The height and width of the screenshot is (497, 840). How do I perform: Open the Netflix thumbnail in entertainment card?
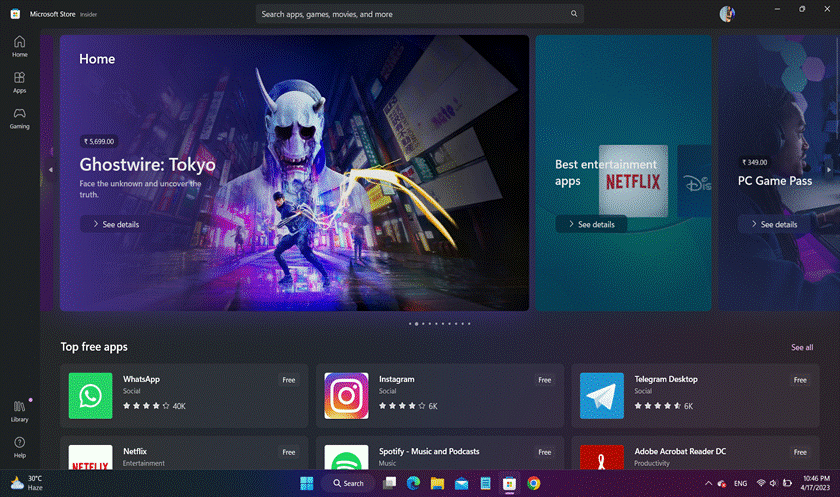tap(633, 181)
